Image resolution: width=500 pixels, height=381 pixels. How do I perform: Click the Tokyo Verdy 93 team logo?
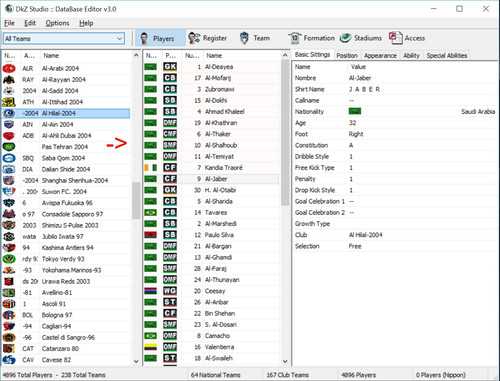[9, 259]
